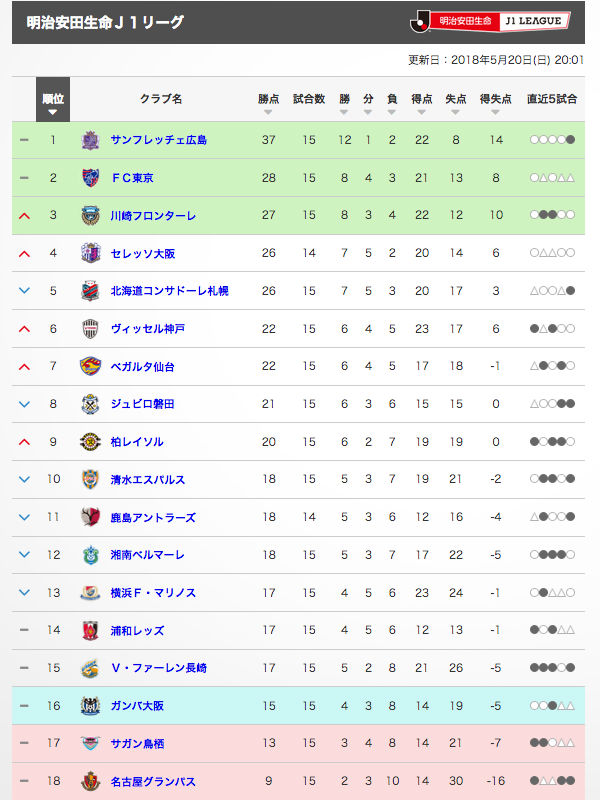
Task: Click サンフレッチェ広島 recent five results
Action: 552,140
